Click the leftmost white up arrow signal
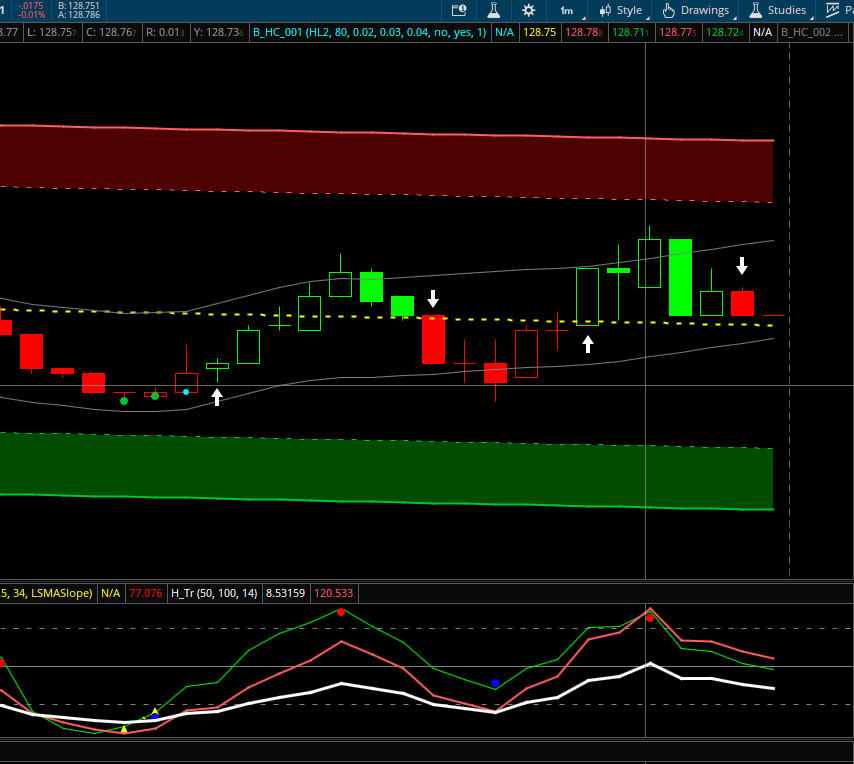Screen dimensions: 854x764 coord(217,397)
